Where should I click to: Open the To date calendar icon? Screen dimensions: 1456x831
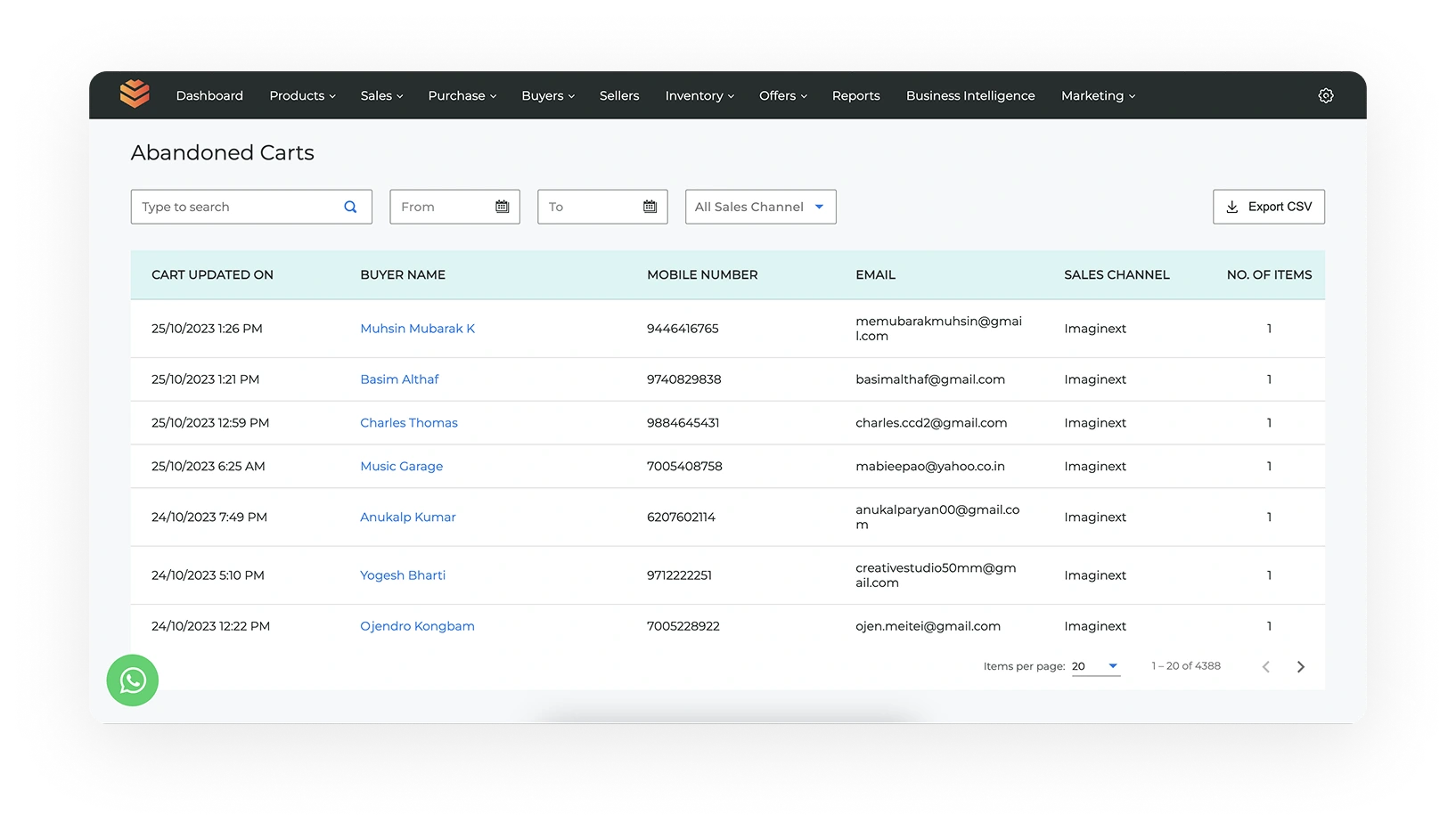pos(650,207)
